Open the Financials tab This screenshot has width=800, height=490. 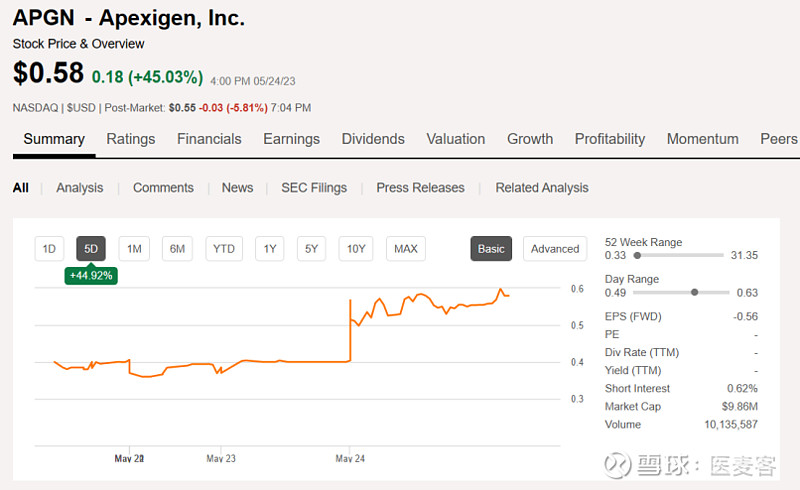[209, 139]
